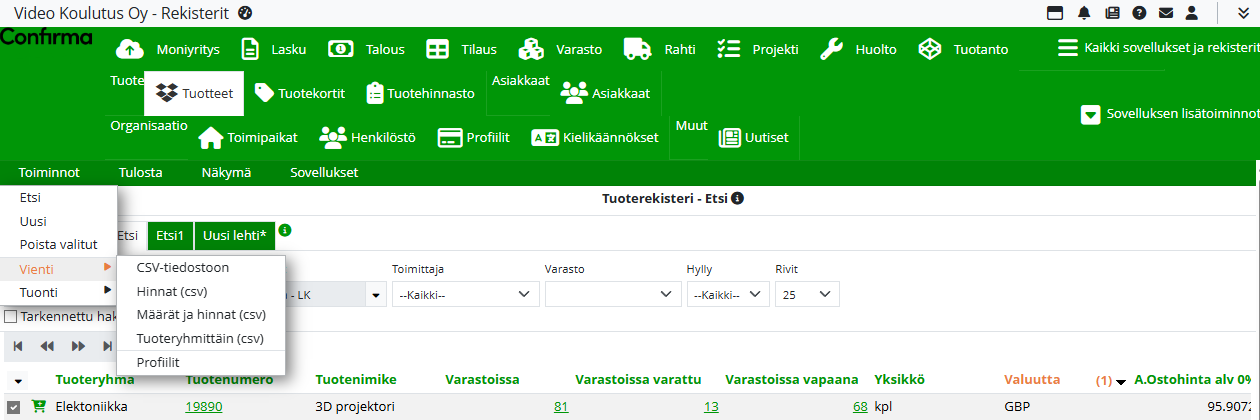The width and height of the screenshot is (1260, 420).
Task: Expand the Rivit dropdown showing 25
Action: click(x=807, y=294)
